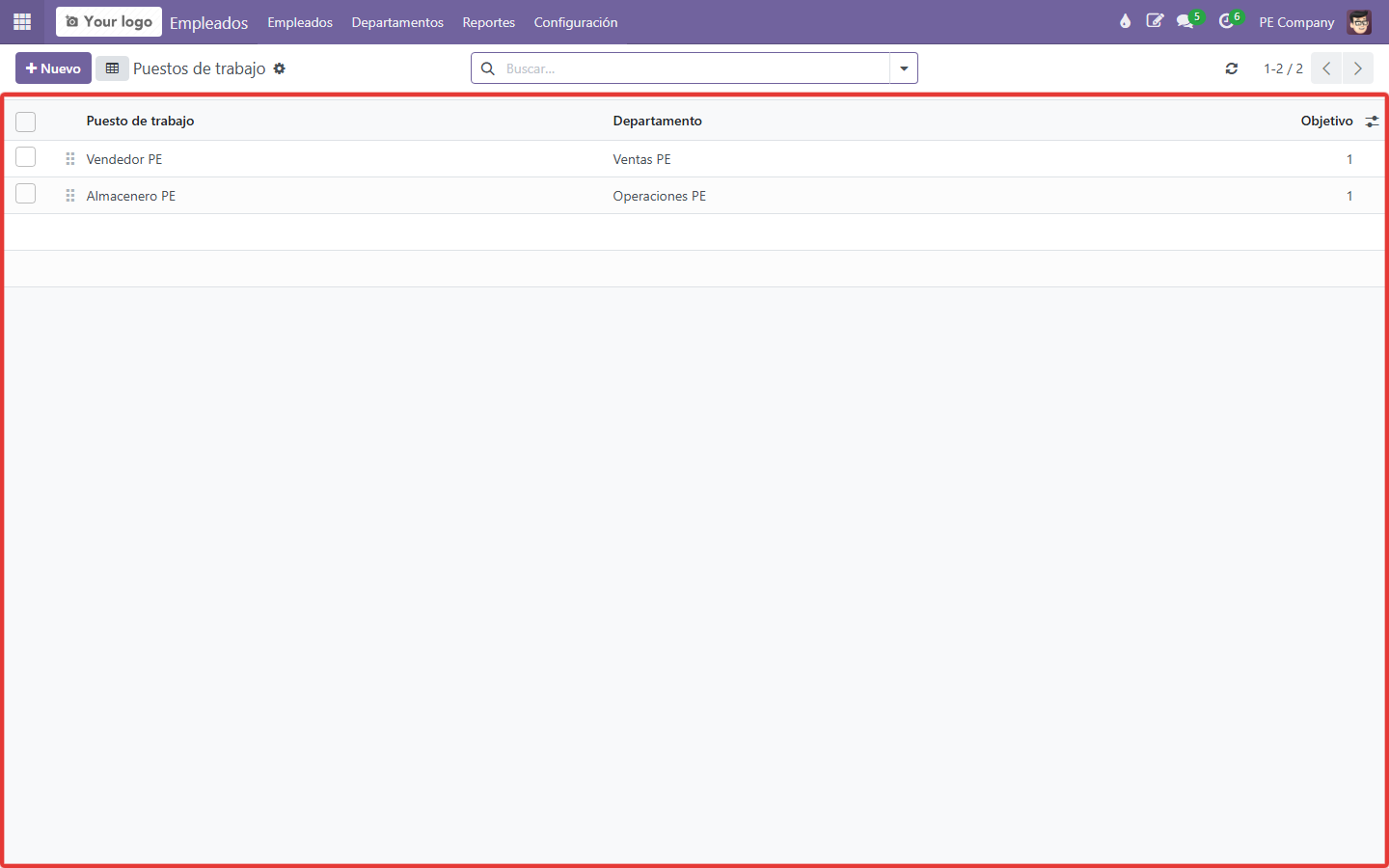Go to previous page arrow
The width and height of the screenshot is (1389, 868).
pyautogui.click(x=1326, y=68)
